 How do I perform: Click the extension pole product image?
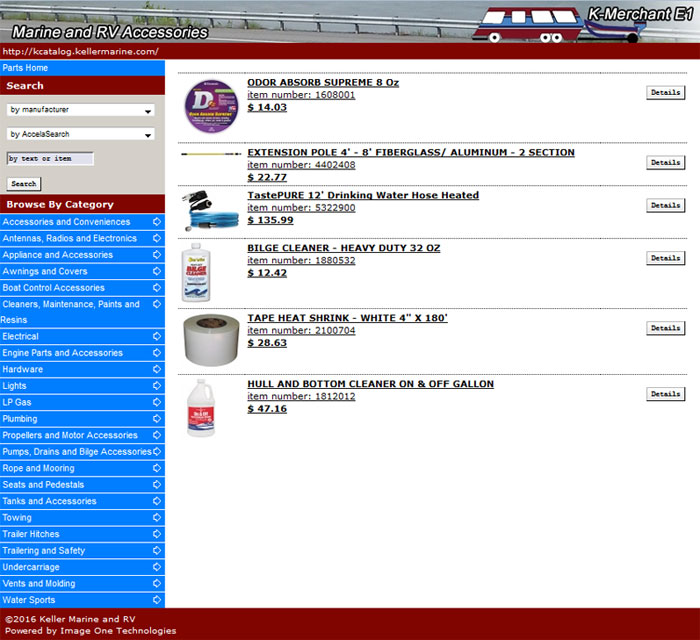211,154
